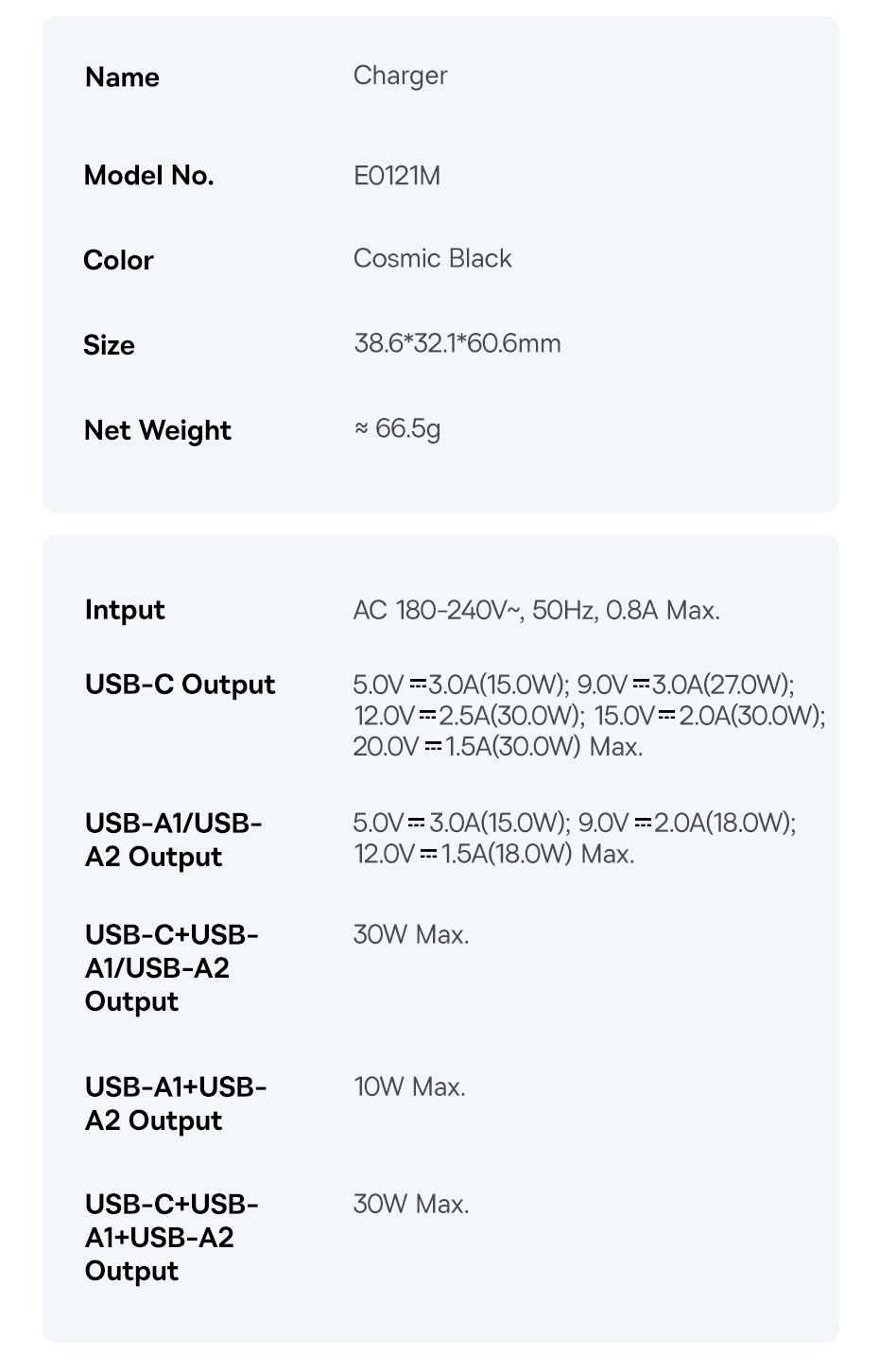Click the USB-C Output label
Image resolution: width=879 pixels, height=1372 pixels.
coord(180,684)
